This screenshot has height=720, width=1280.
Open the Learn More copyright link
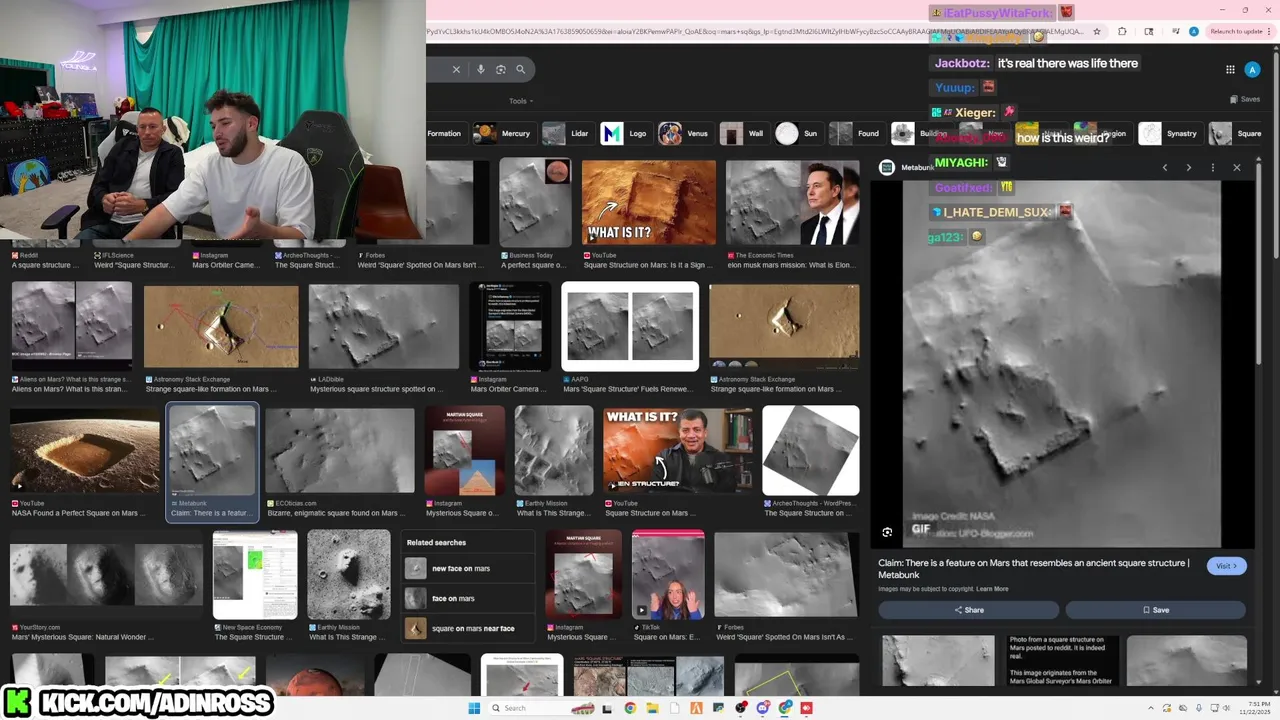tap(992, 589)
